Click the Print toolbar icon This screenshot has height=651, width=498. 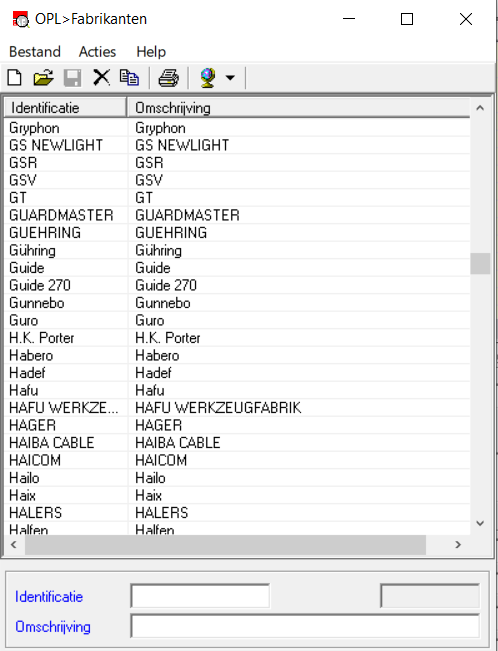[169, 78]
